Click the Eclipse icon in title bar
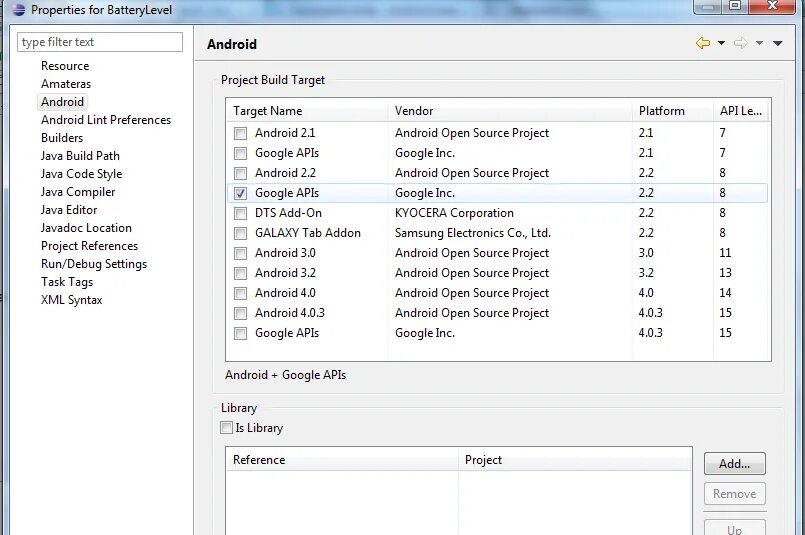Screen dimensions: 805x535 pos(18,9)
